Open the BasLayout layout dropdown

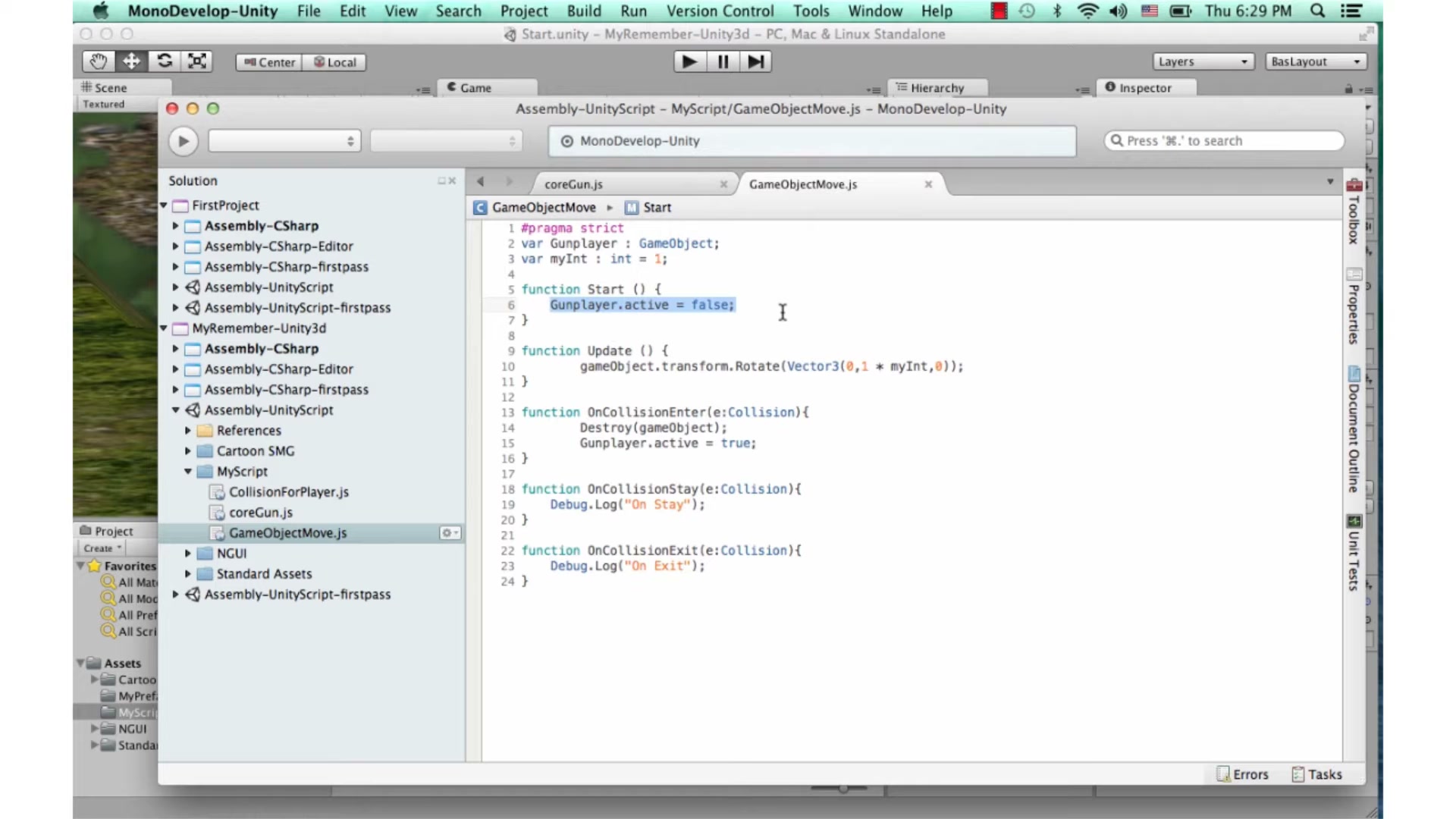(x=1316, y=61)
